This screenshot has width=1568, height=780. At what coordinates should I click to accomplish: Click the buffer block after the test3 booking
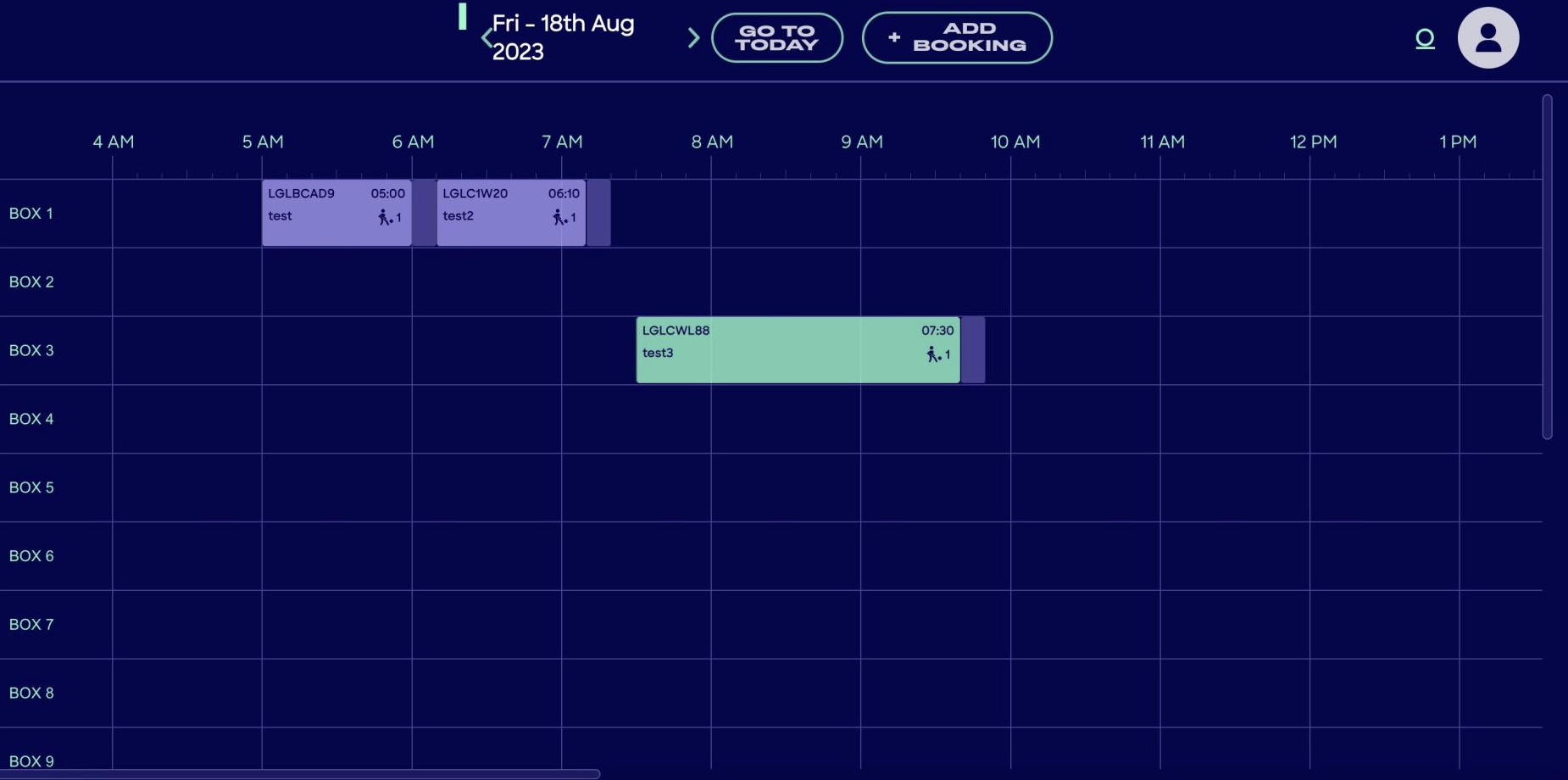973,349
